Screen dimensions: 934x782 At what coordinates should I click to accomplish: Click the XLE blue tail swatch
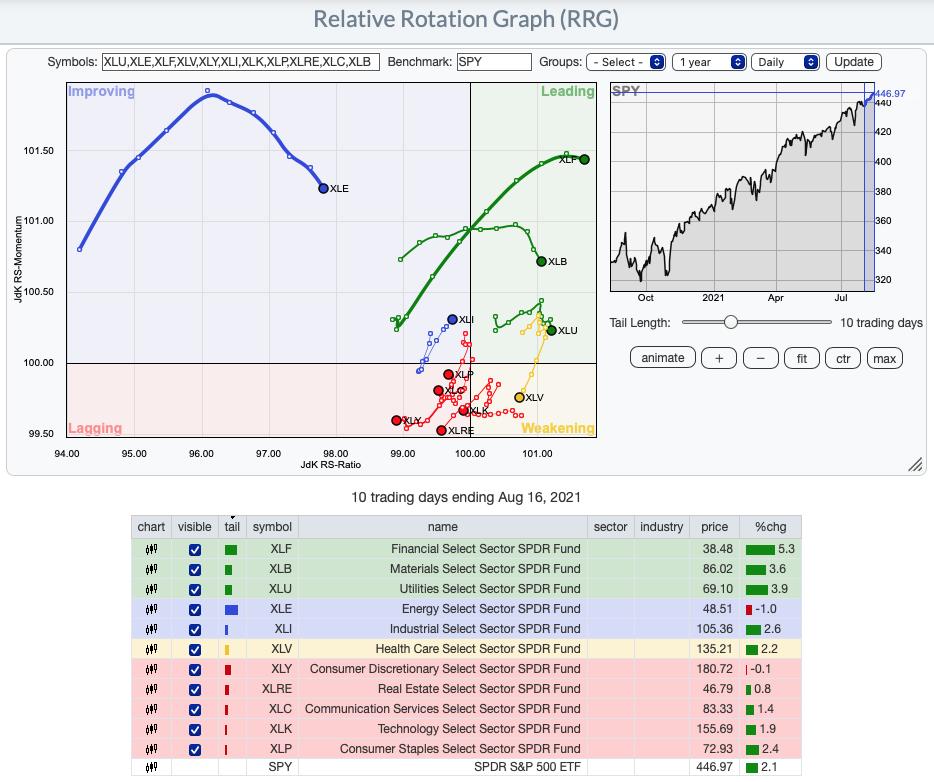point(231,610)
